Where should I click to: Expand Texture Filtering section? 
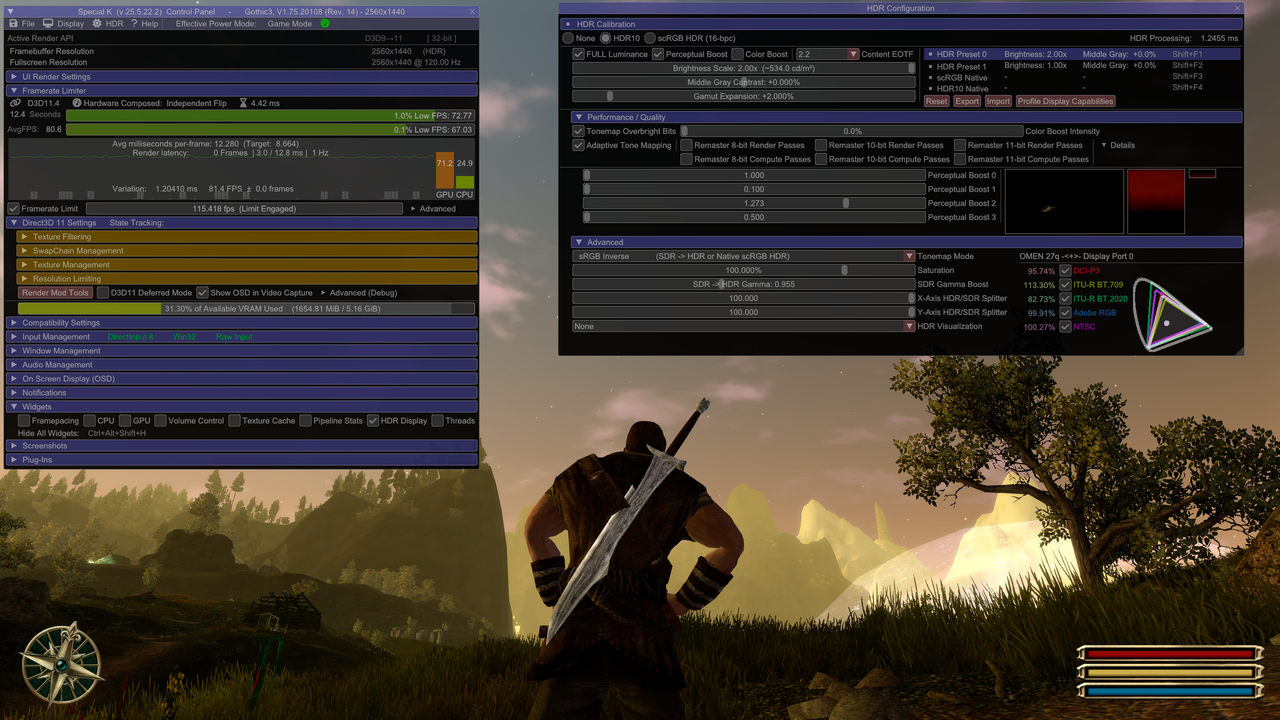click(247, 237)
